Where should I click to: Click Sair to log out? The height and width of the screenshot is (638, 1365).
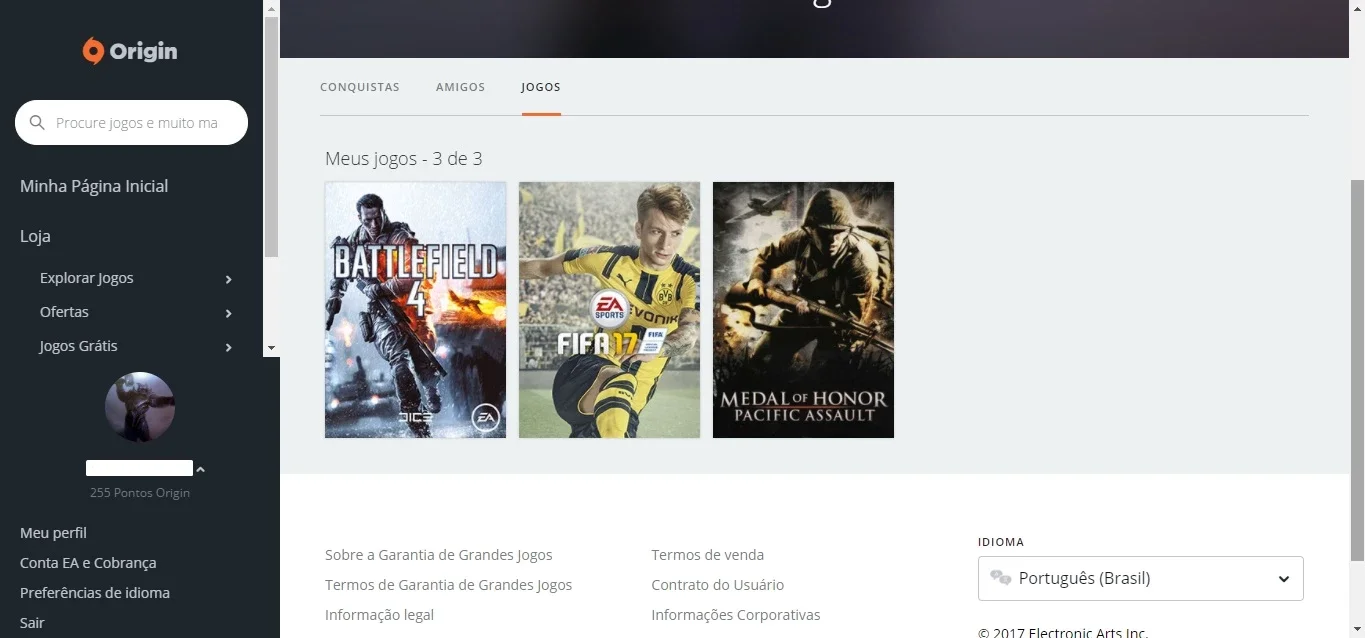(32, 623)
